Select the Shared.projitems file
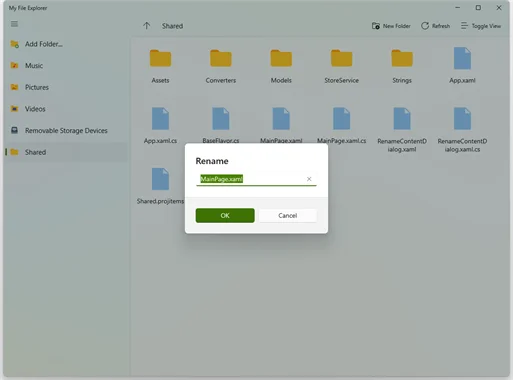 (160, 187)
